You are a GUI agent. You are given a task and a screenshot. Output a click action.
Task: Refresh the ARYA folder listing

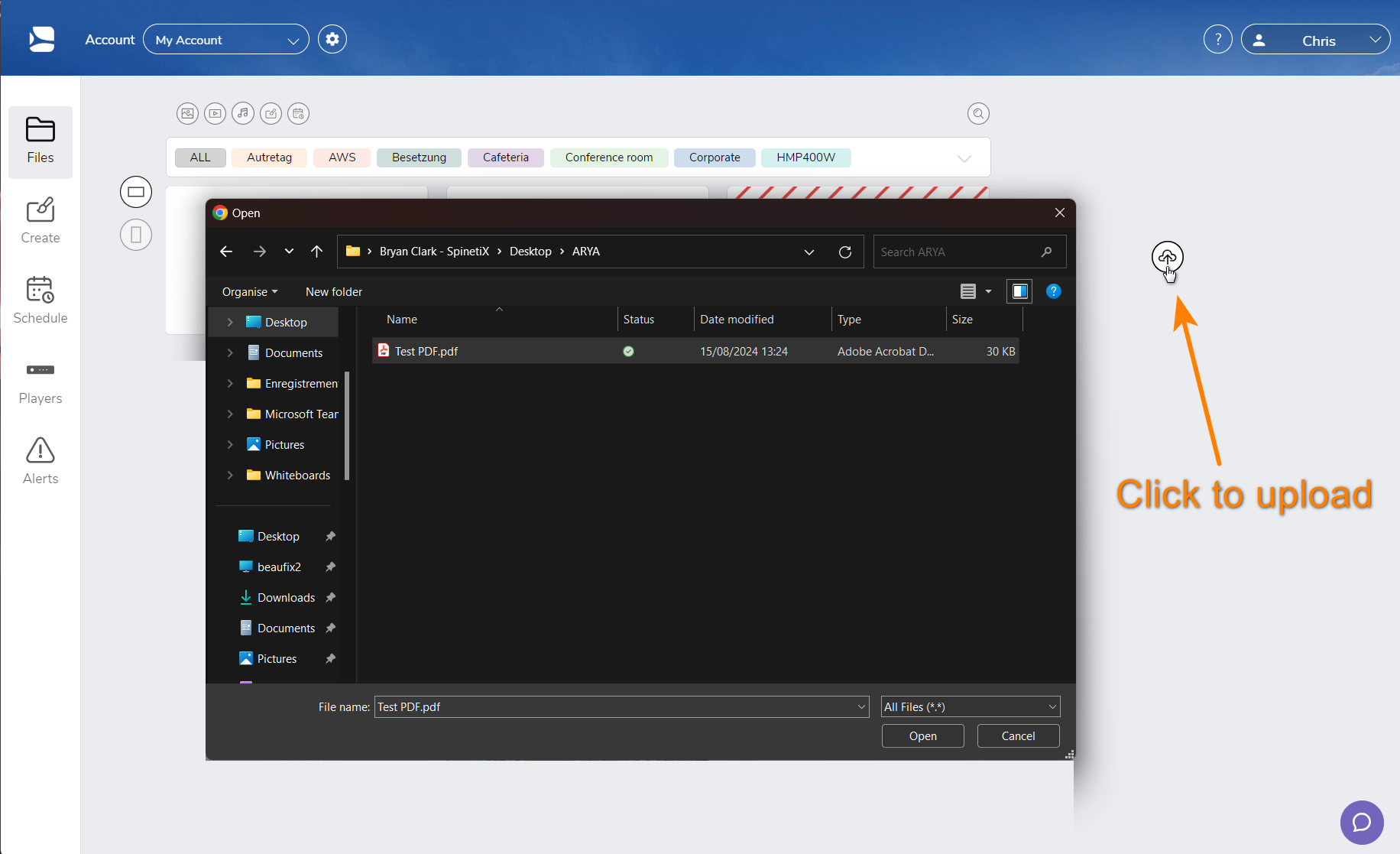tap(845, 252)
